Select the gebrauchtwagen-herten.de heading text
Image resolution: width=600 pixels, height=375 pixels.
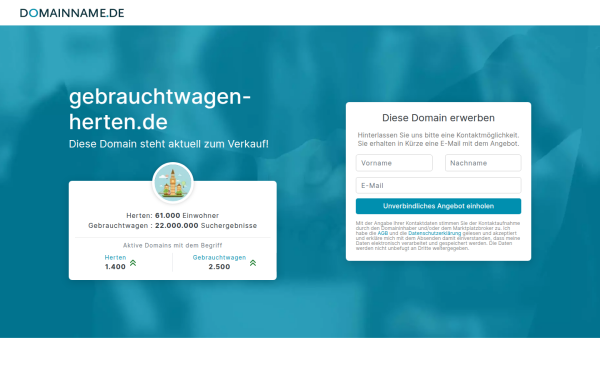point(160,109)
